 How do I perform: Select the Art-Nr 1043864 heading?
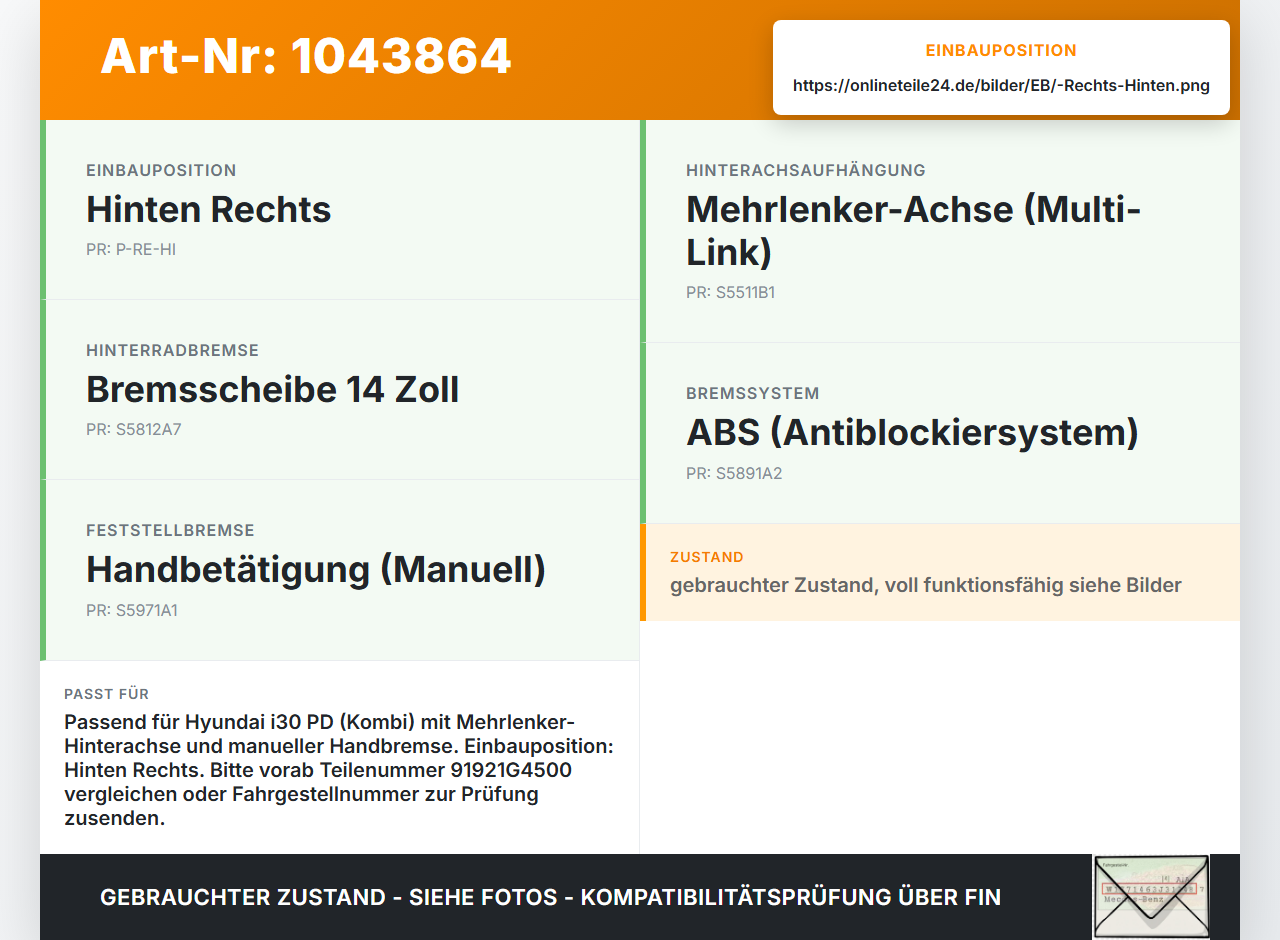306,56
